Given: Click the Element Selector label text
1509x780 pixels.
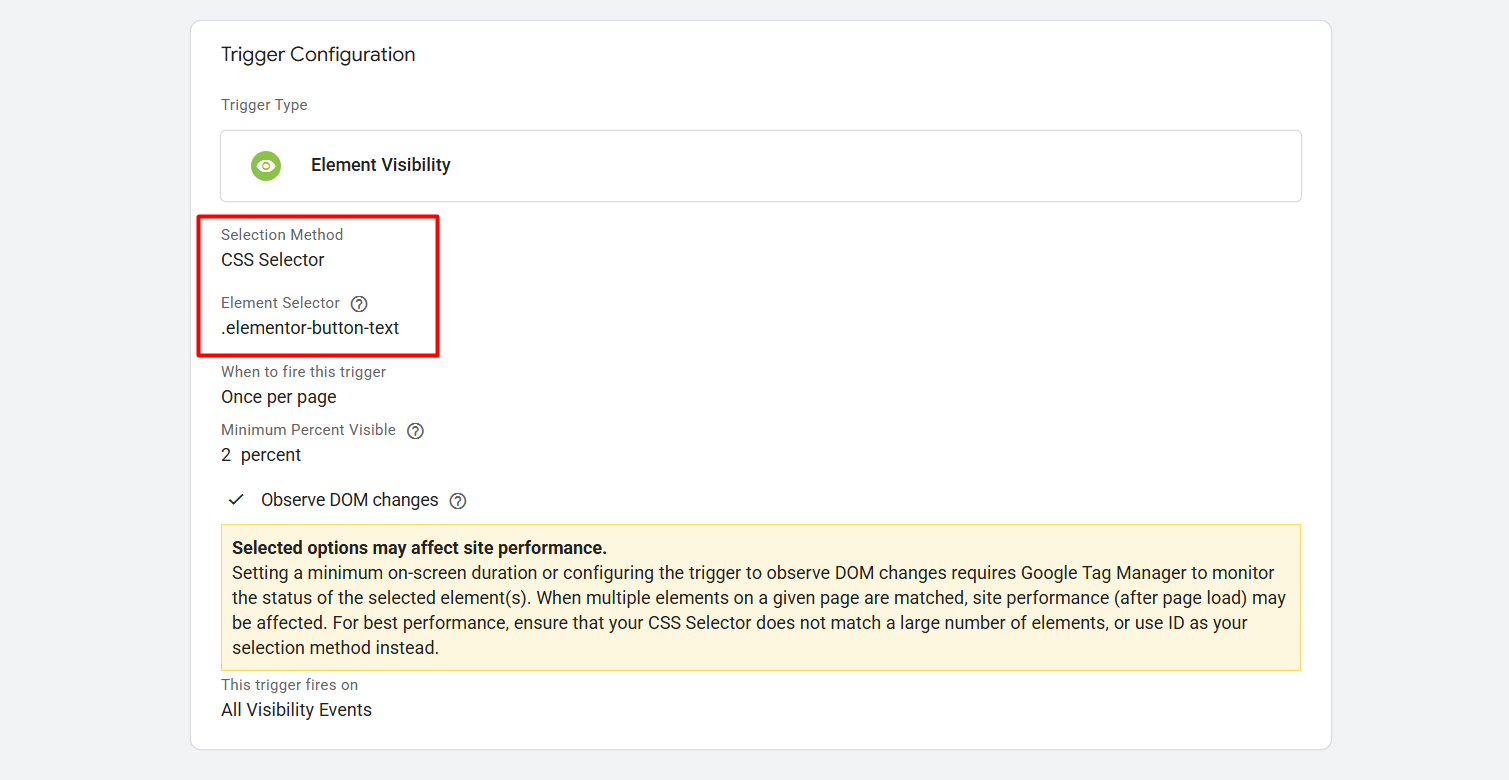Looking at the screenshot, I should (280, 303).
